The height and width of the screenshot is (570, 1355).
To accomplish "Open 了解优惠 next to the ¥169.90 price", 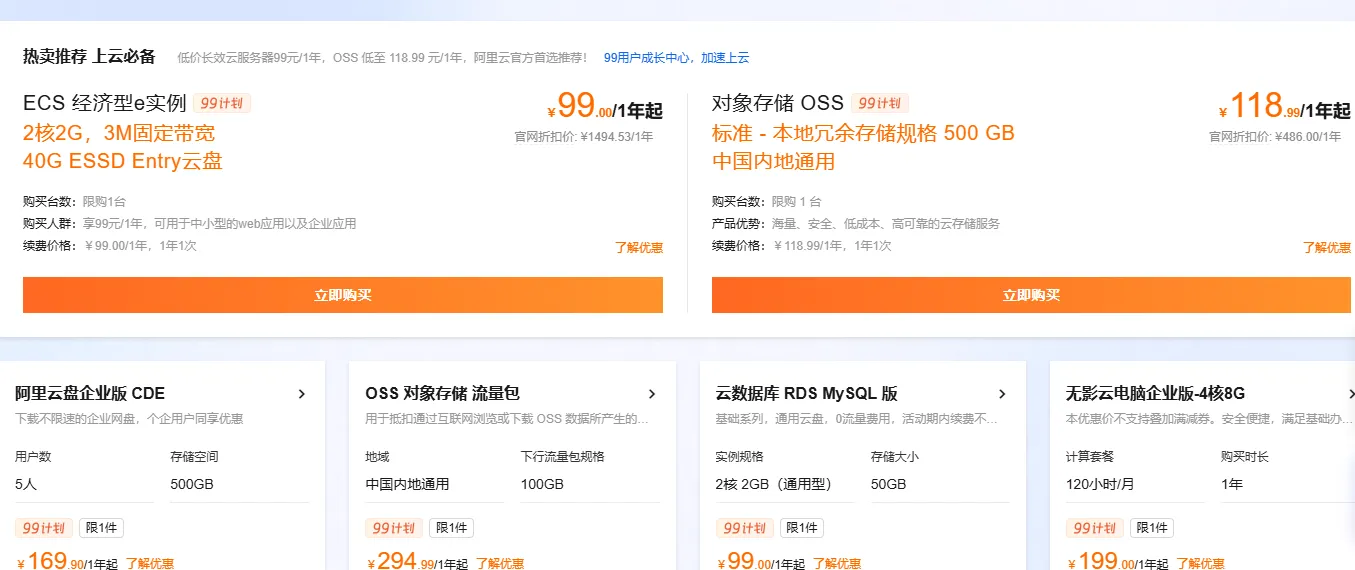I will click(150, 564).
